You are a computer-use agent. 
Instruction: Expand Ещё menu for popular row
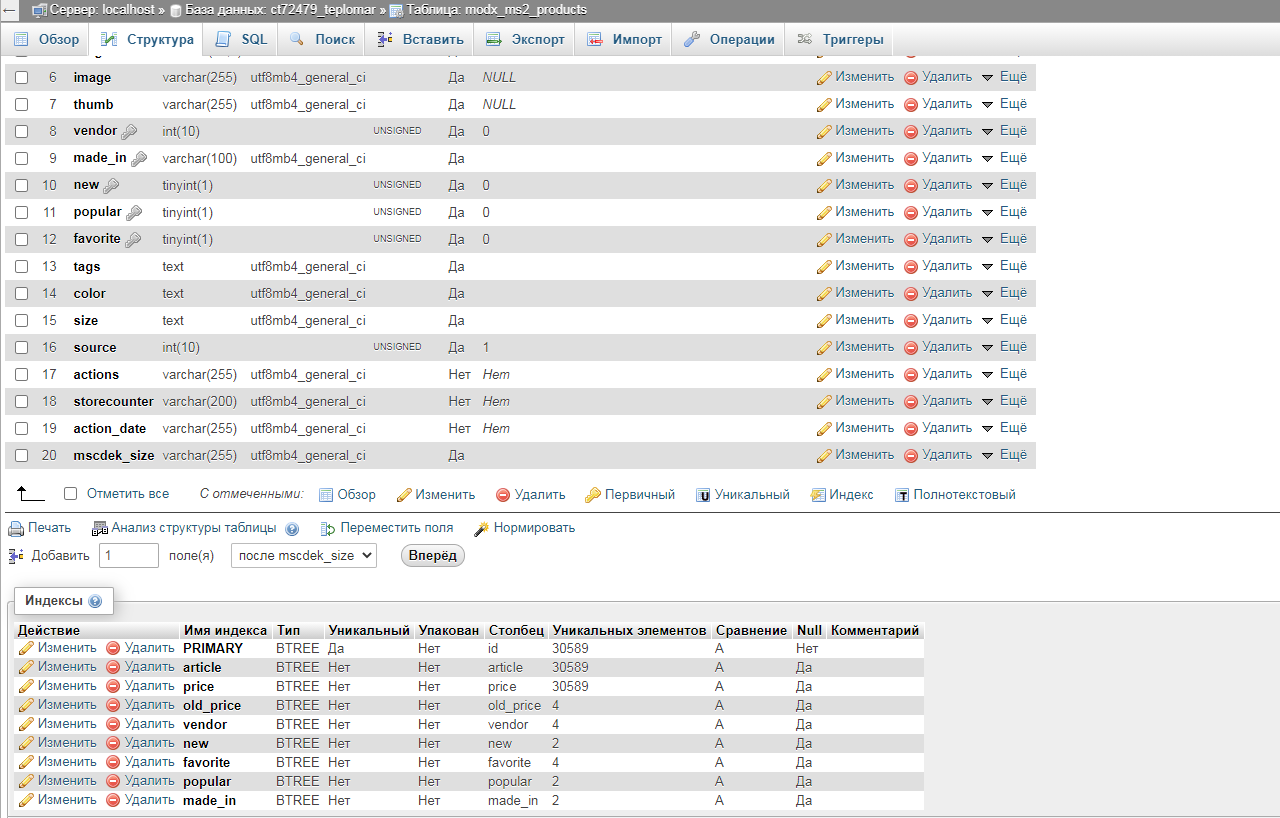pyautogui.click(x=1004, y=212)
